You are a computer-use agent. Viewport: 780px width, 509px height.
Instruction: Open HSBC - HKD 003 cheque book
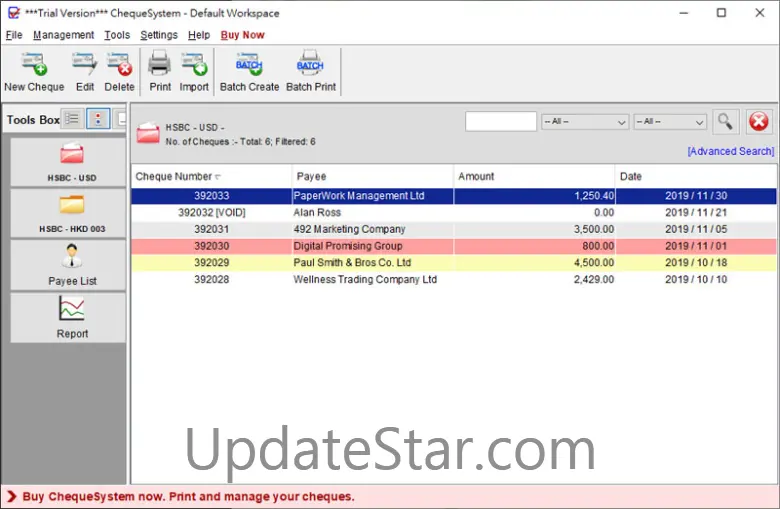tap(68, 213)
